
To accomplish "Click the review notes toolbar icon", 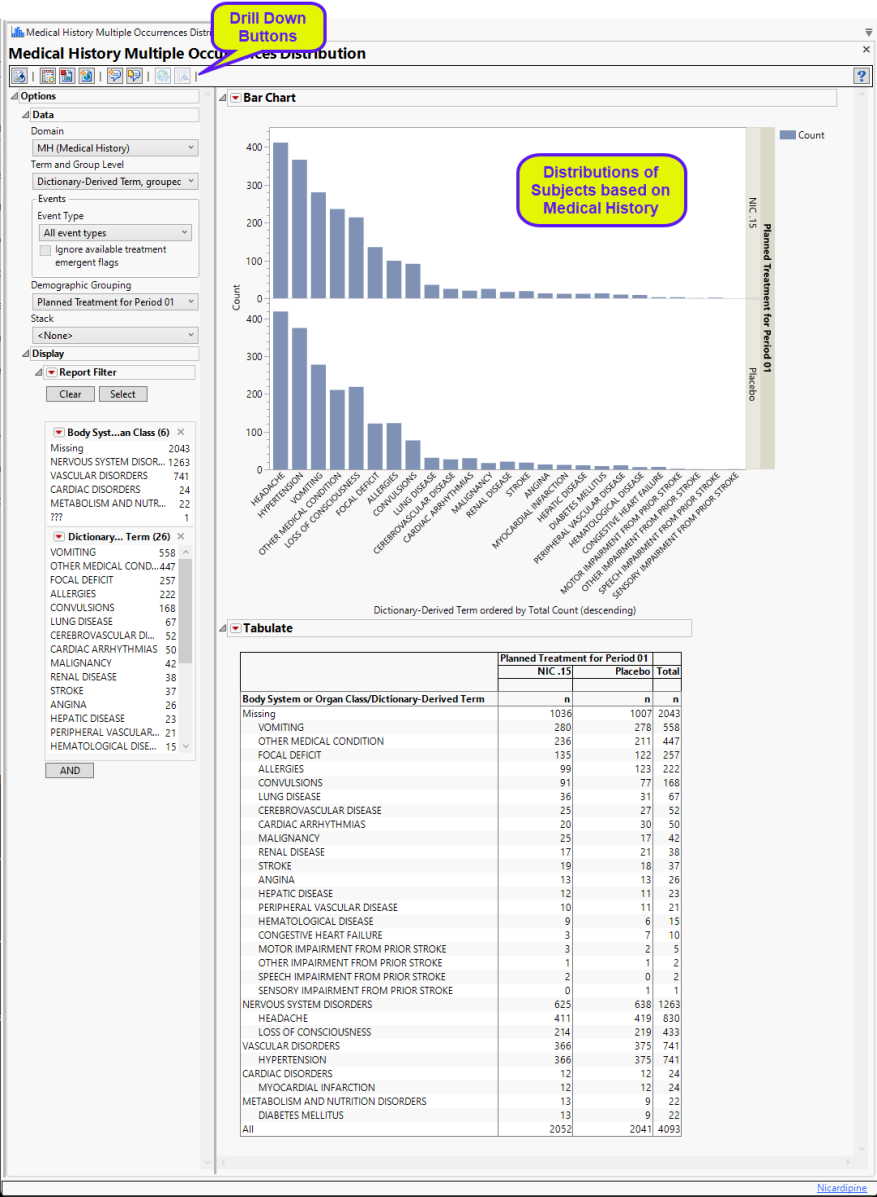I will [x=132, y=75].
